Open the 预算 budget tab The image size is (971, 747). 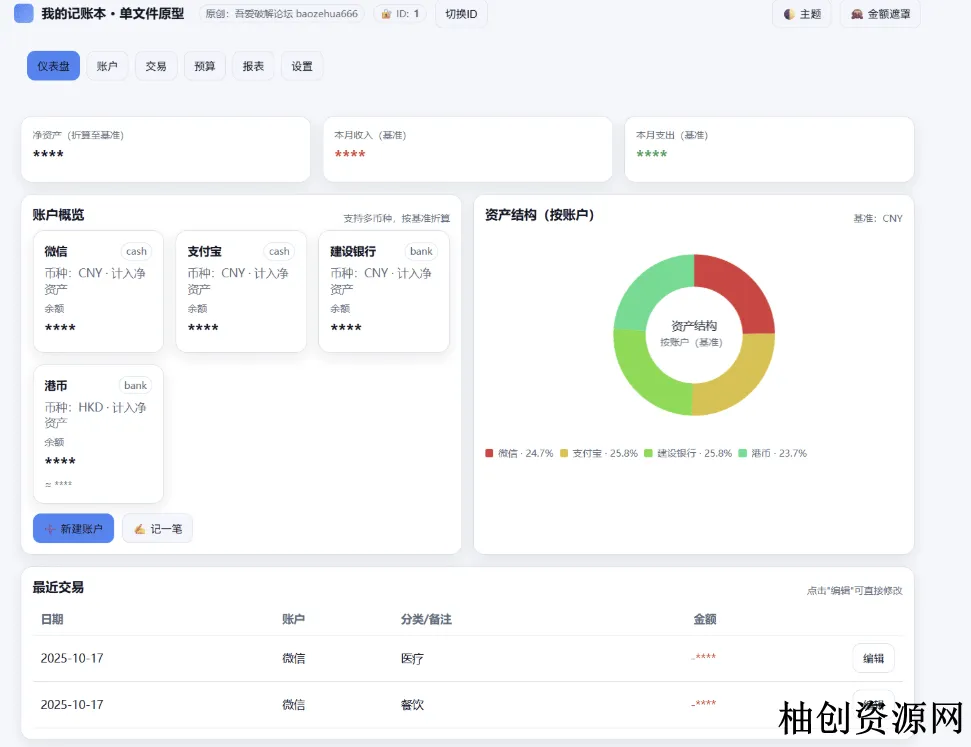pos(205,66)
